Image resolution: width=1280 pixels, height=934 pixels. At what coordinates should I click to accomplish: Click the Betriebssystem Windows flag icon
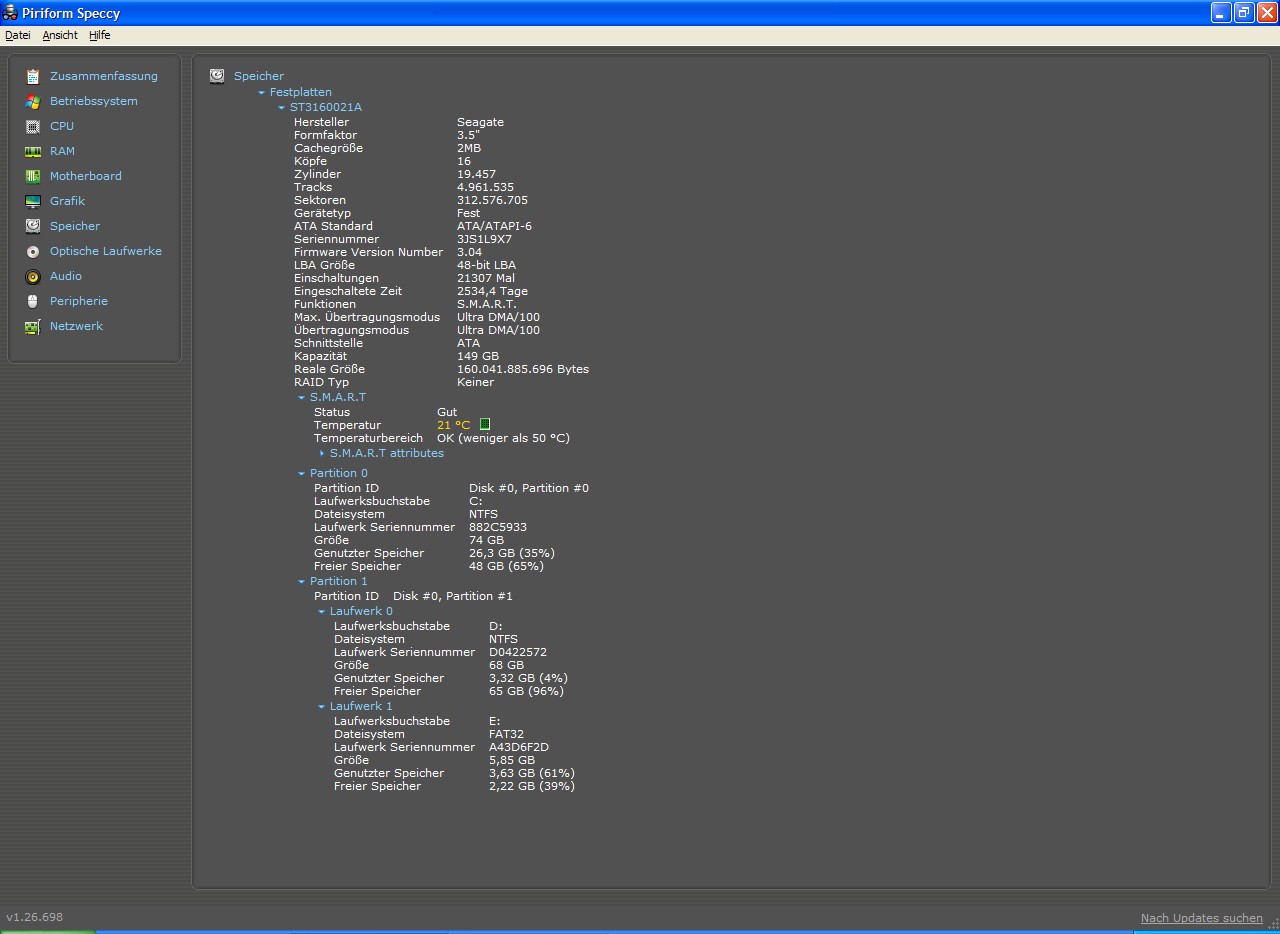tap(33, 101)
